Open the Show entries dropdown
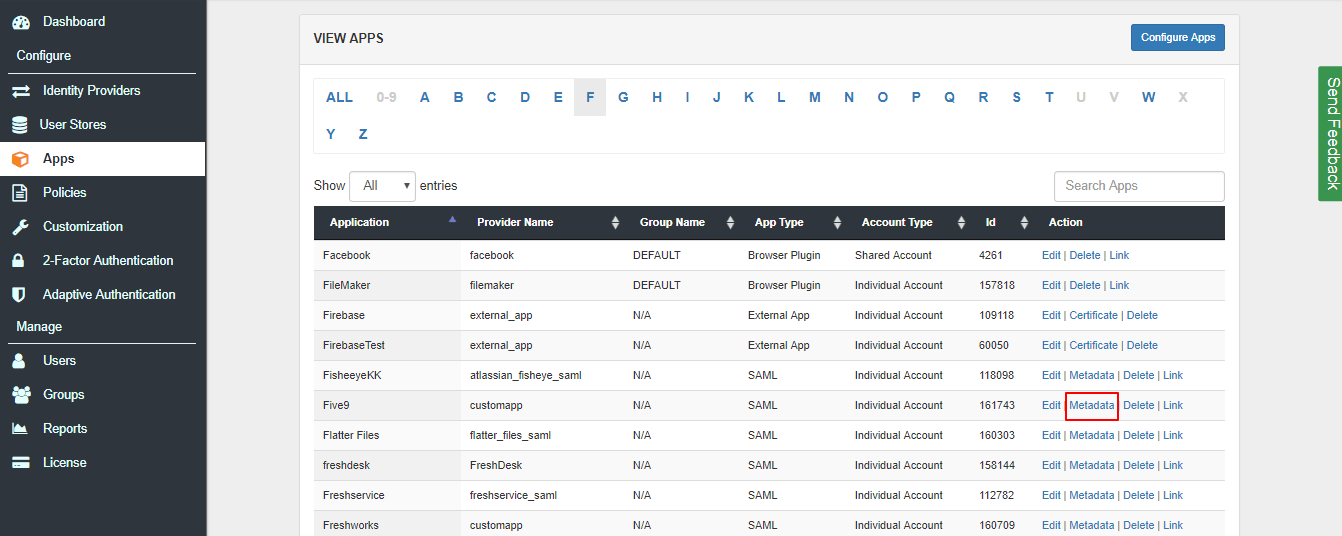 [x=382, y=186]
